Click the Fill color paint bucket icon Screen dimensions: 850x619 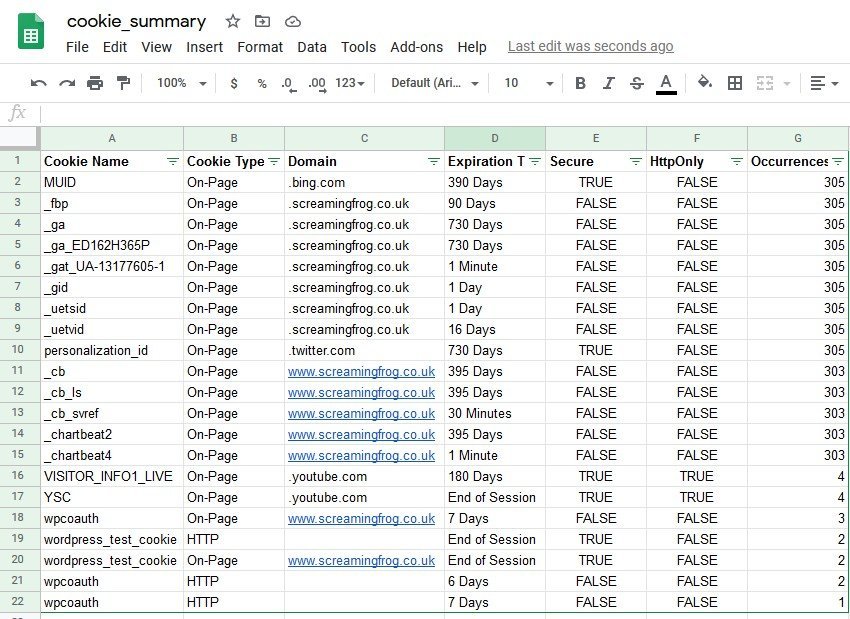point(704,83)
